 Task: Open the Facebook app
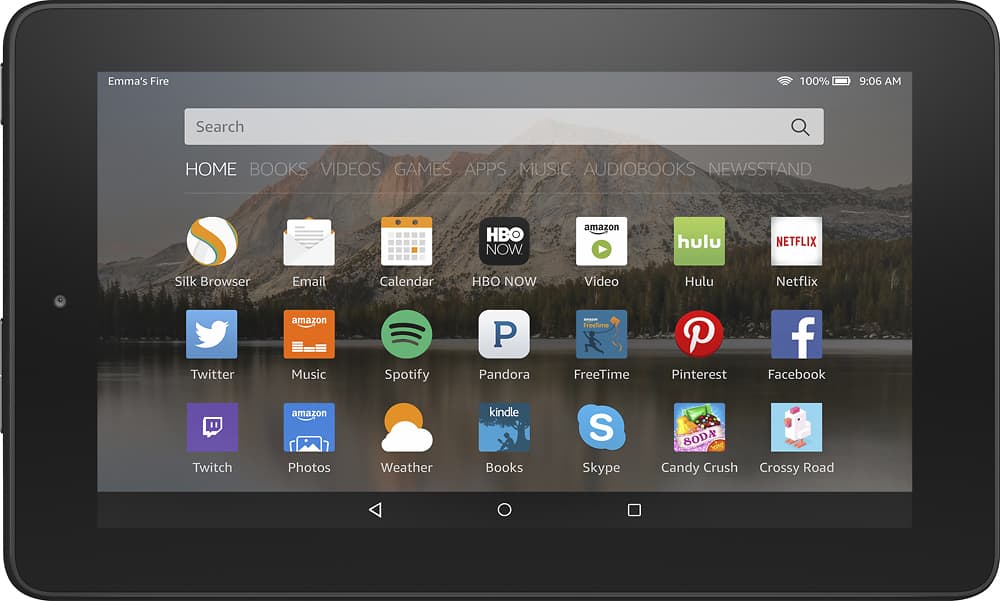click(x=797, y=334)
